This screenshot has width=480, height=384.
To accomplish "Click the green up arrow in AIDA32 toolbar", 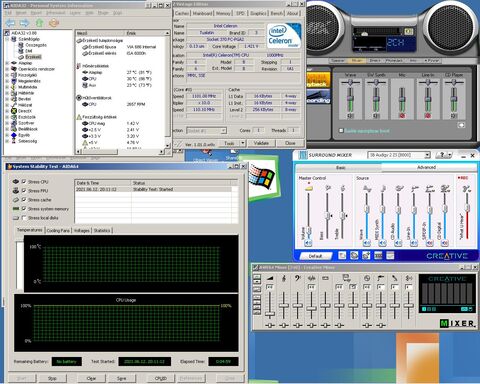I will tap(40, 23).
